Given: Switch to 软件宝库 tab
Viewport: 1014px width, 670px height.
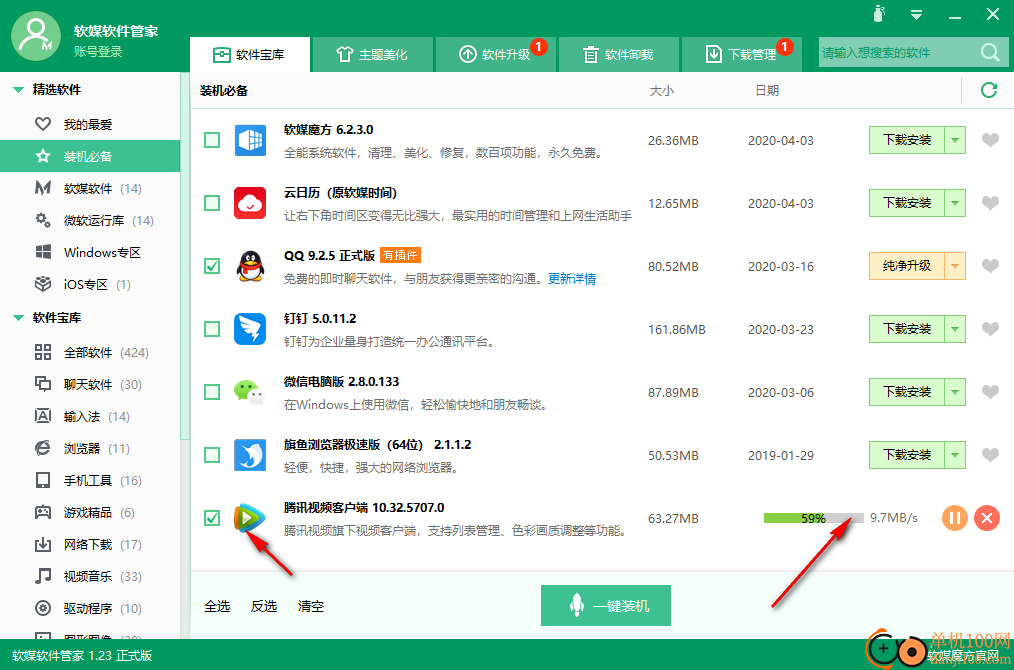Looking at the screenshot, I should pos(250,54).
